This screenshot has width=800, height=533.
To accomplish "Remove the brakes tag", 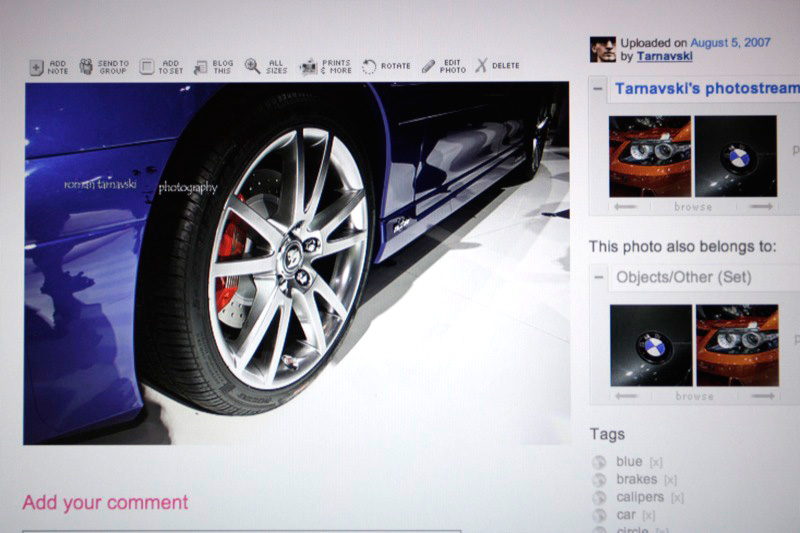I will (671, 480).
